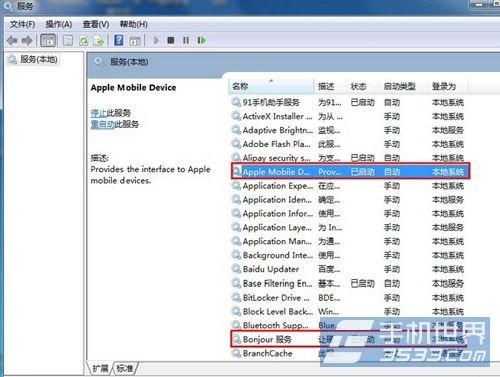This screenshot has height=377, width=500.
Task: Click the gear icon of Application Identity
Action: [236, 199]
